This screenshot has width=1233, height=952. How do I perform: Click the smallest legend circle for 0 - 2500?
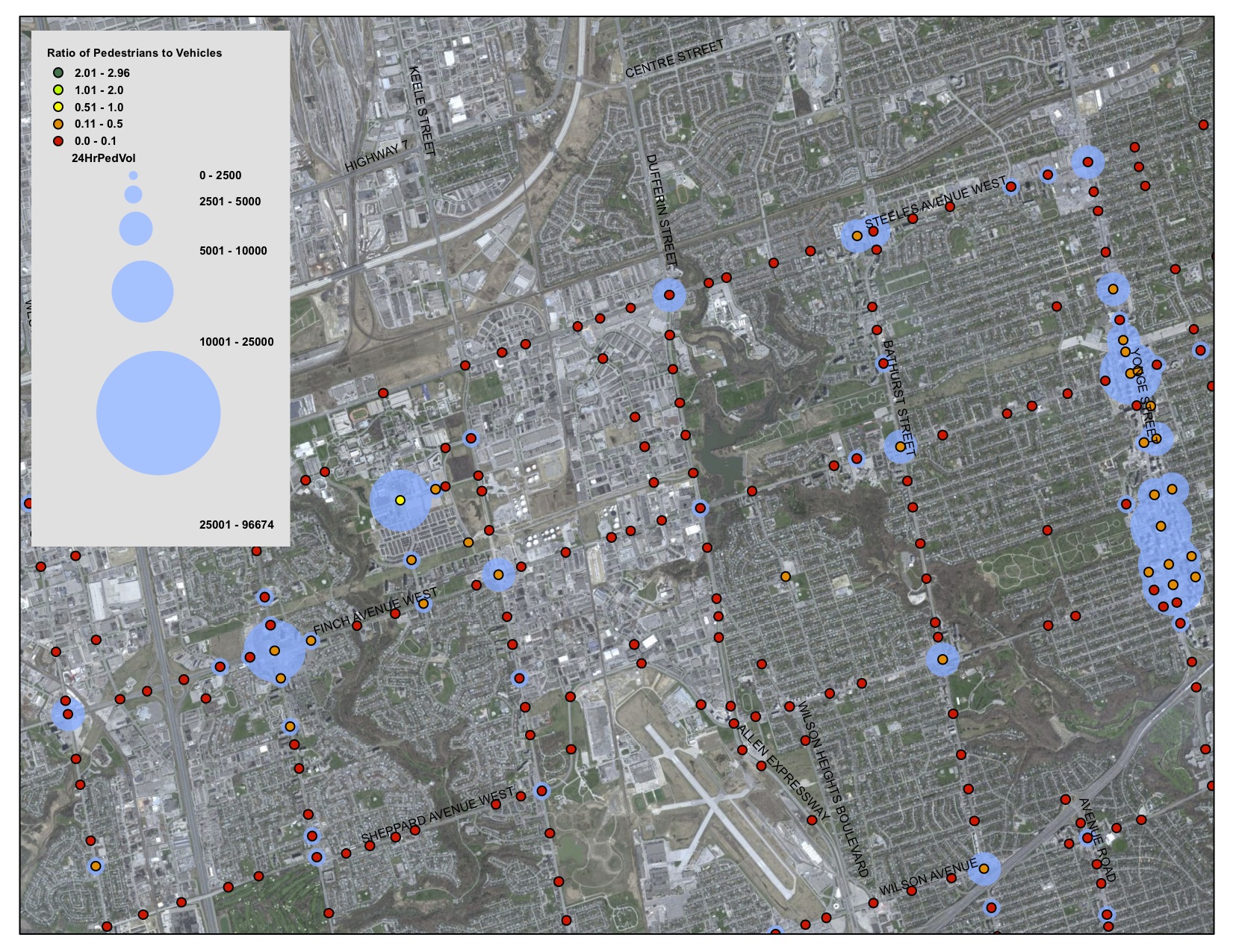coord(133,175)
